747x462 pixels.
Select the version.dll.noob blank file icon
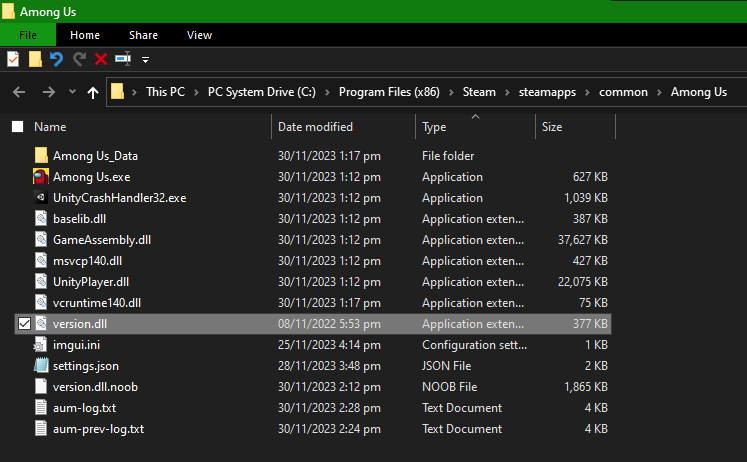coord(41,386)
